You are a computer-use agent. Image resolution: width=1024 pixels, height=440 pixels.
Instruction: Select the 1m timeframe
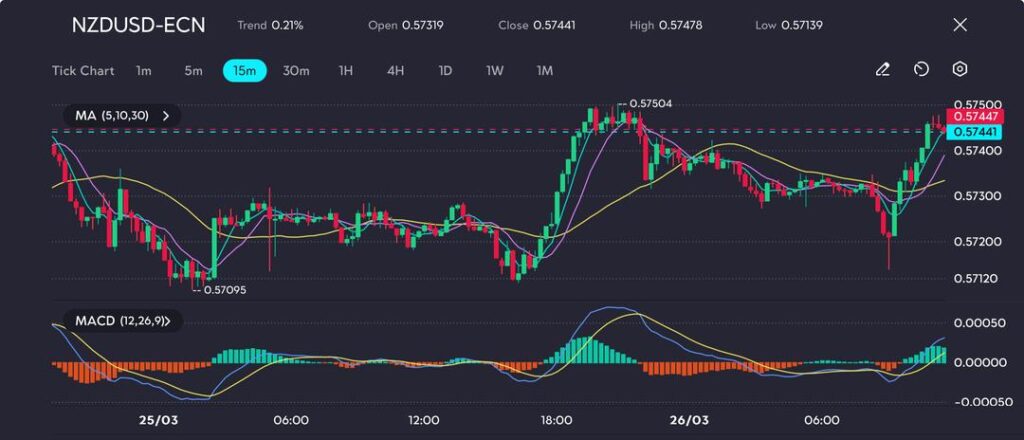(144, 71)
